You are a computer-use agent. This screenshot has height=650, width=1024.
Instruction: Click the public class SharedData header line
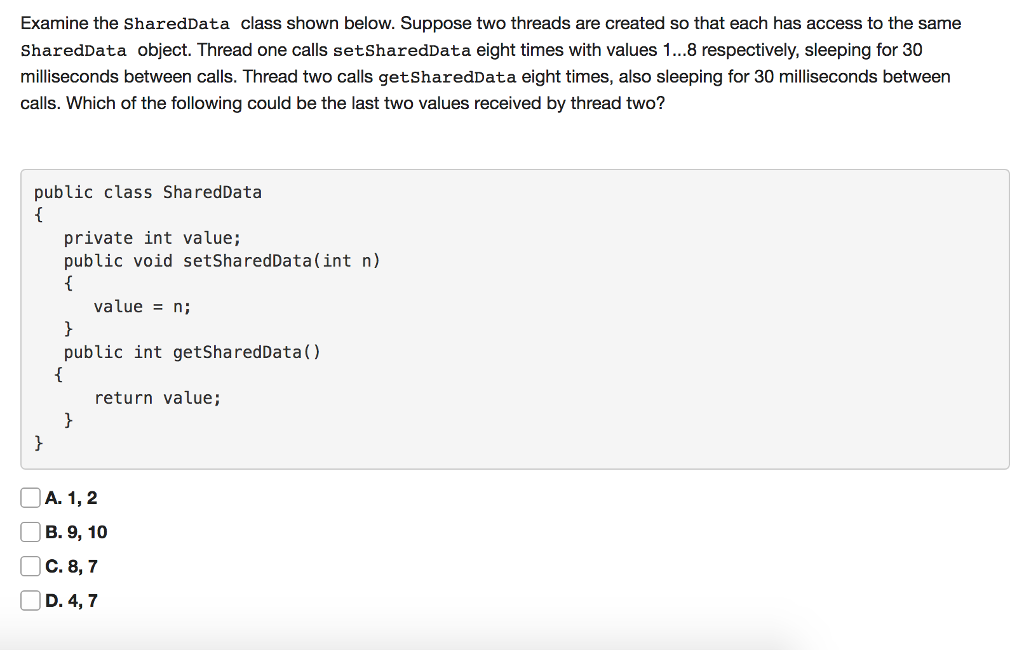point(147,191)
